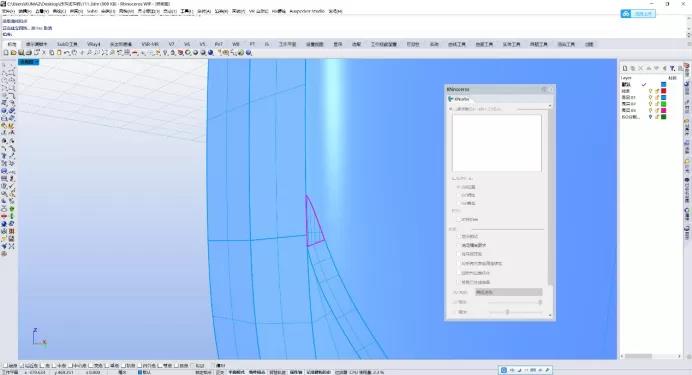This screenshot has width=692, height=375.
Task: Switch to the VSR-MR toolbar tab
Action: click(150, 44)
